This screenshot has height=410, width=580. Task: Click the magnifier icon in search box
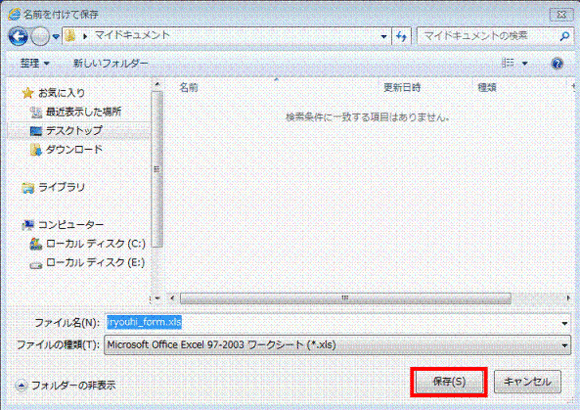(x=564, y=36)
